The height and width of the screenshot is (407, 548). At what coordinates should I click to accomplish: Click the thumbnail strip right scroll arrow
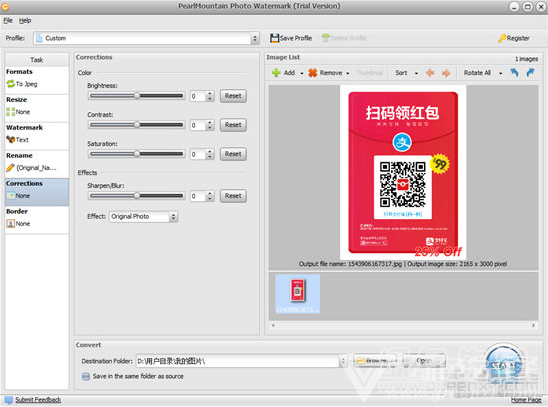(x=533, y=325)
